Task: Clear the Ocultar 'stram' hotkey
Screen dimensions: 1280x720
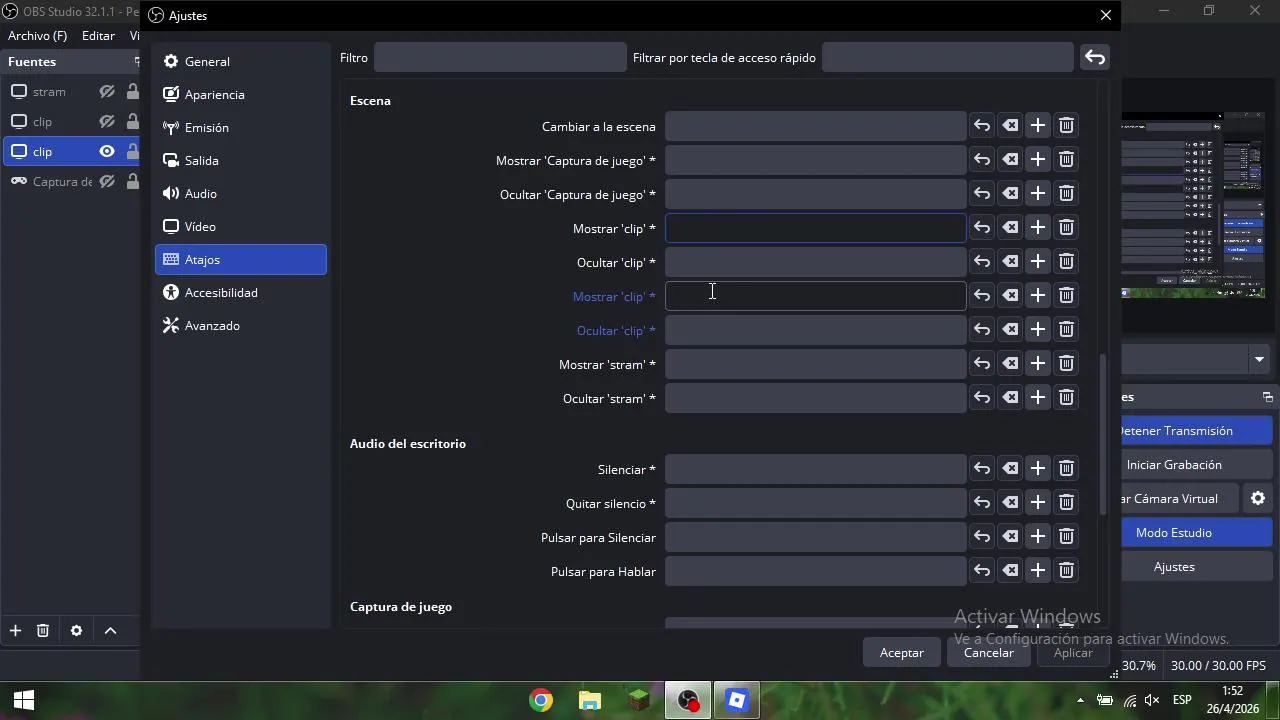Action: click(1010, 398)
